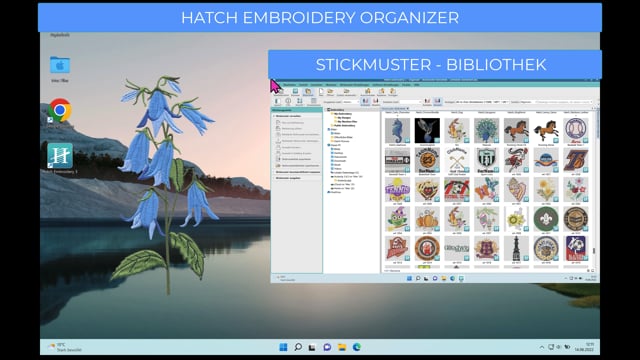The width and height of the screenshot is (640, 360).
Task: Open the Windows Start menu
Action: coord(283,347)
